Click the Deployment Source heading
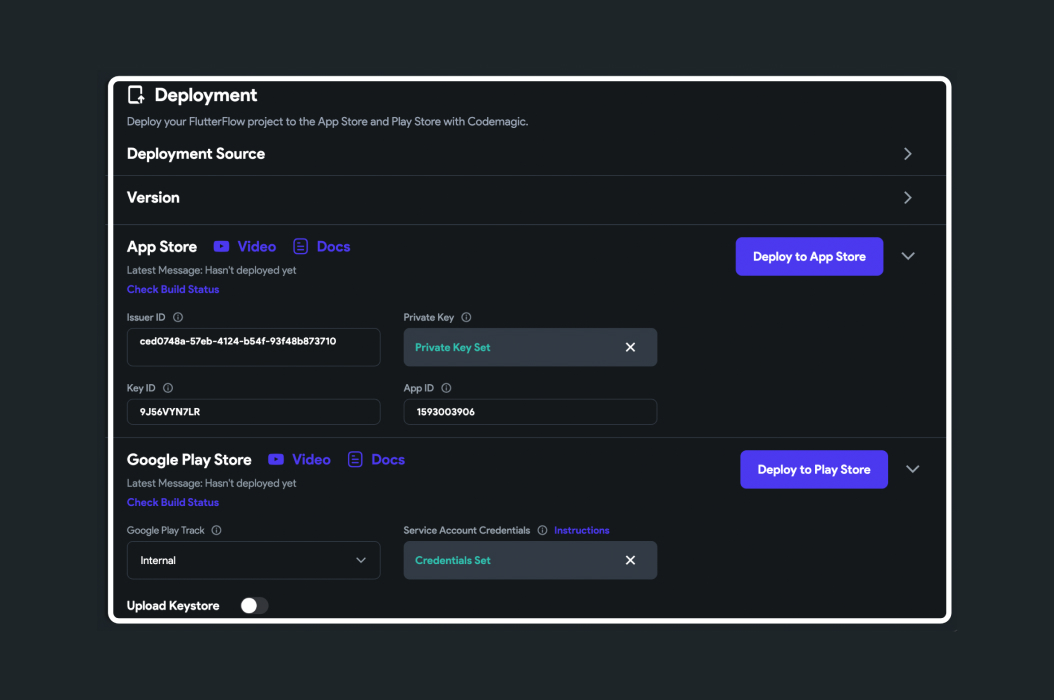The height and width of the screenshot is (700, 1054). click(x=196, y=154)
